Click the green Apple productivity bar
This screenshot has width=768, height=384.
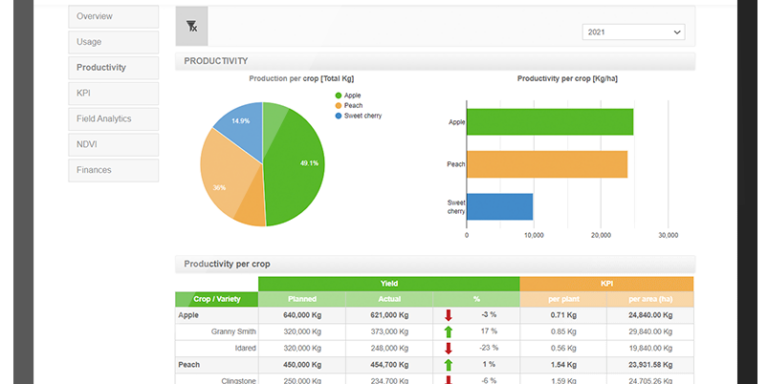pyautogui.click(x=550, y=122)
